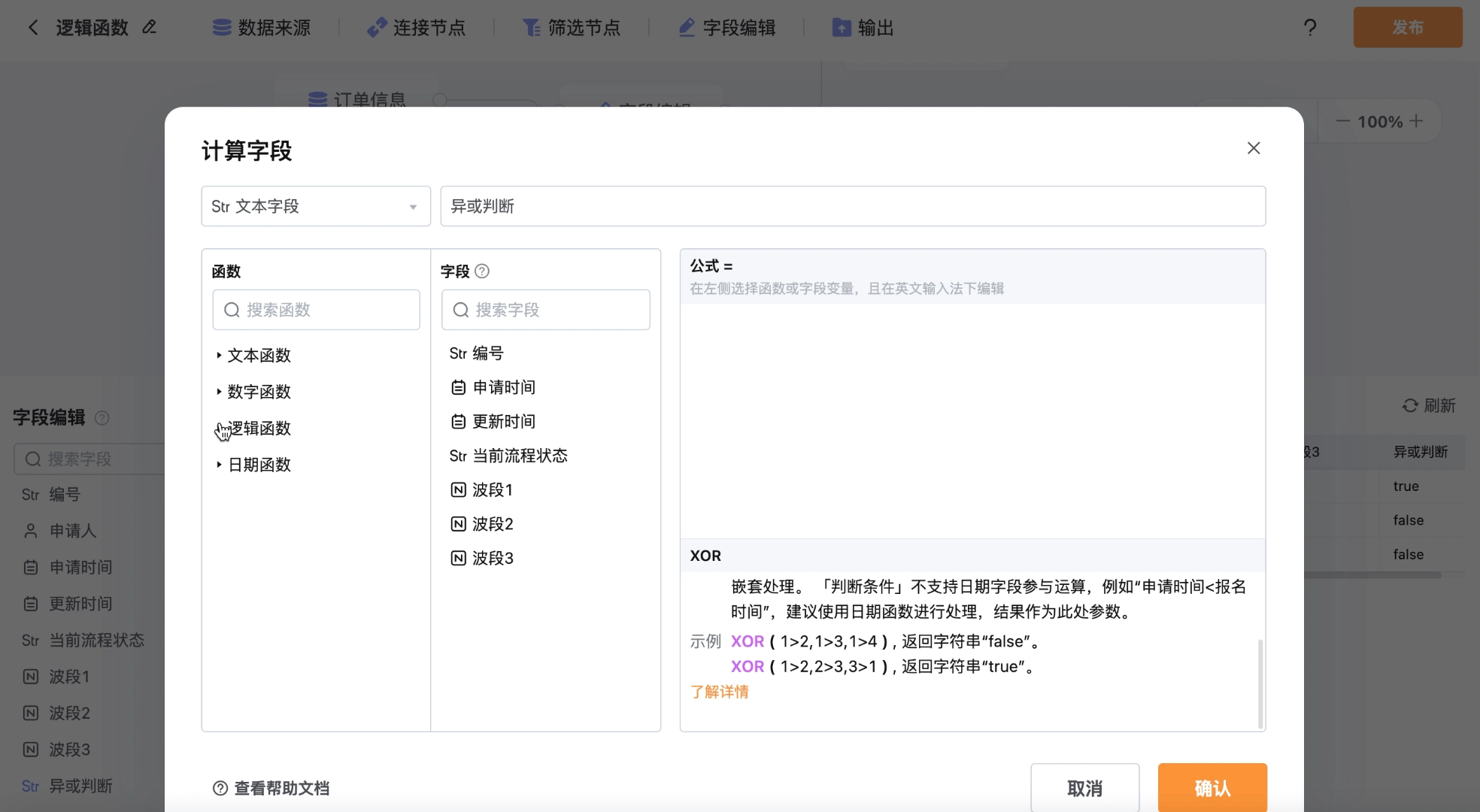Select 波段1 in background sidebar list
The width and height of the screenshot is (1480, 812).
pos(56,677)
